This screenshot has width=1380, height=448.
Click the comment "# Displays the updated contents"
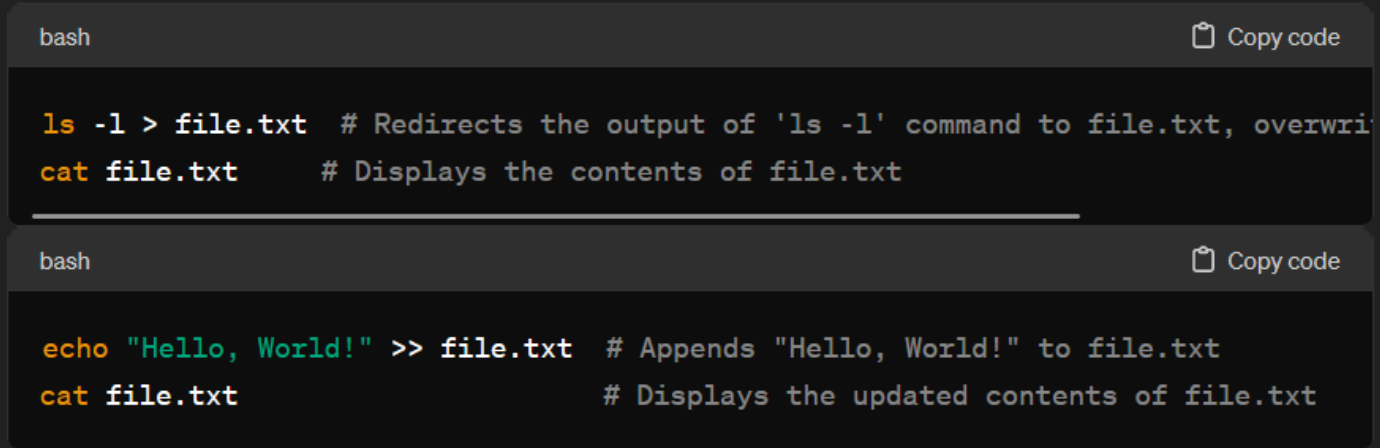960,396
